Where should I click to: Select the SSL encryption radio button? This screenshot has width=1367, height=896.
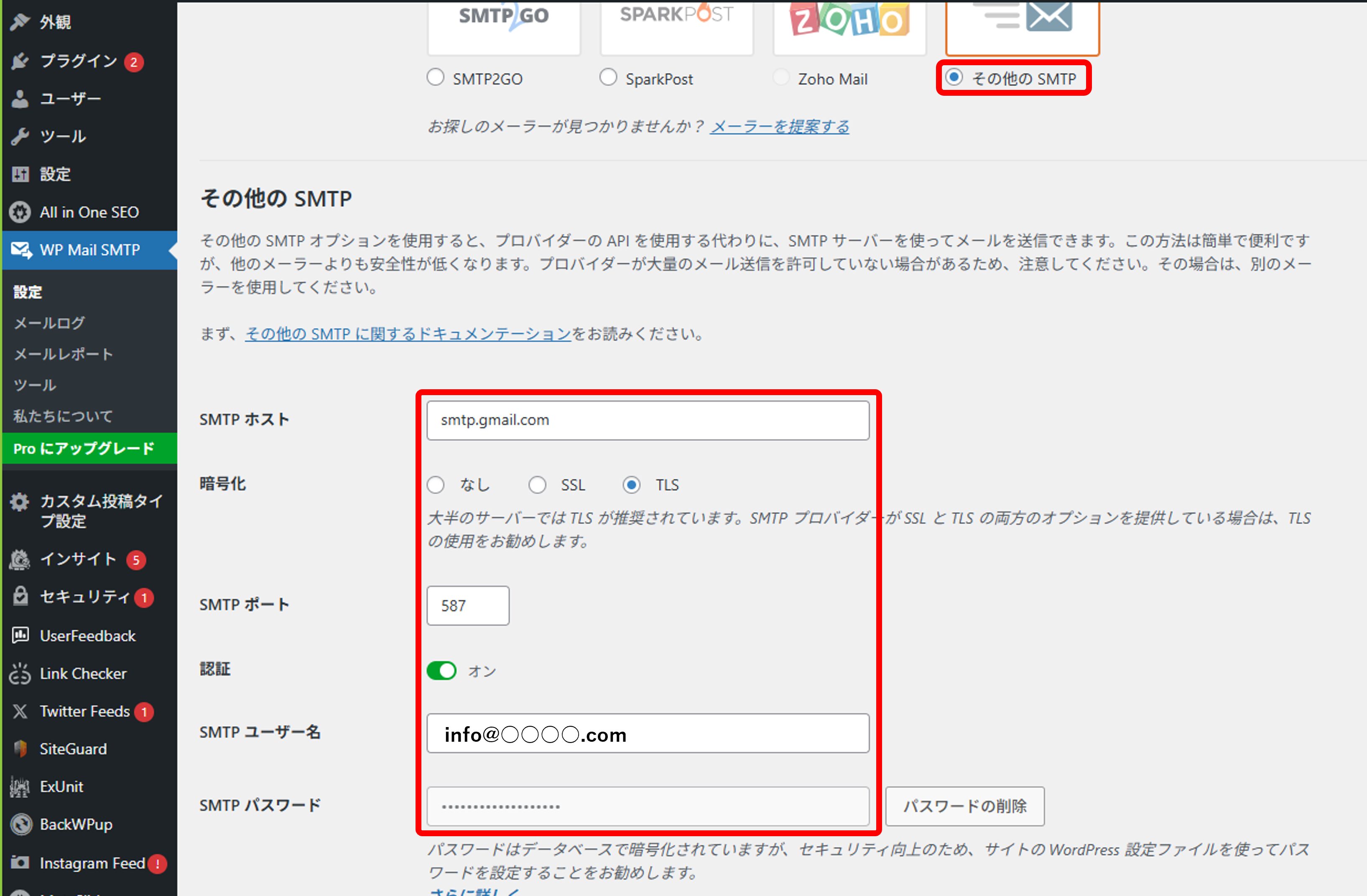click(537, 485)
